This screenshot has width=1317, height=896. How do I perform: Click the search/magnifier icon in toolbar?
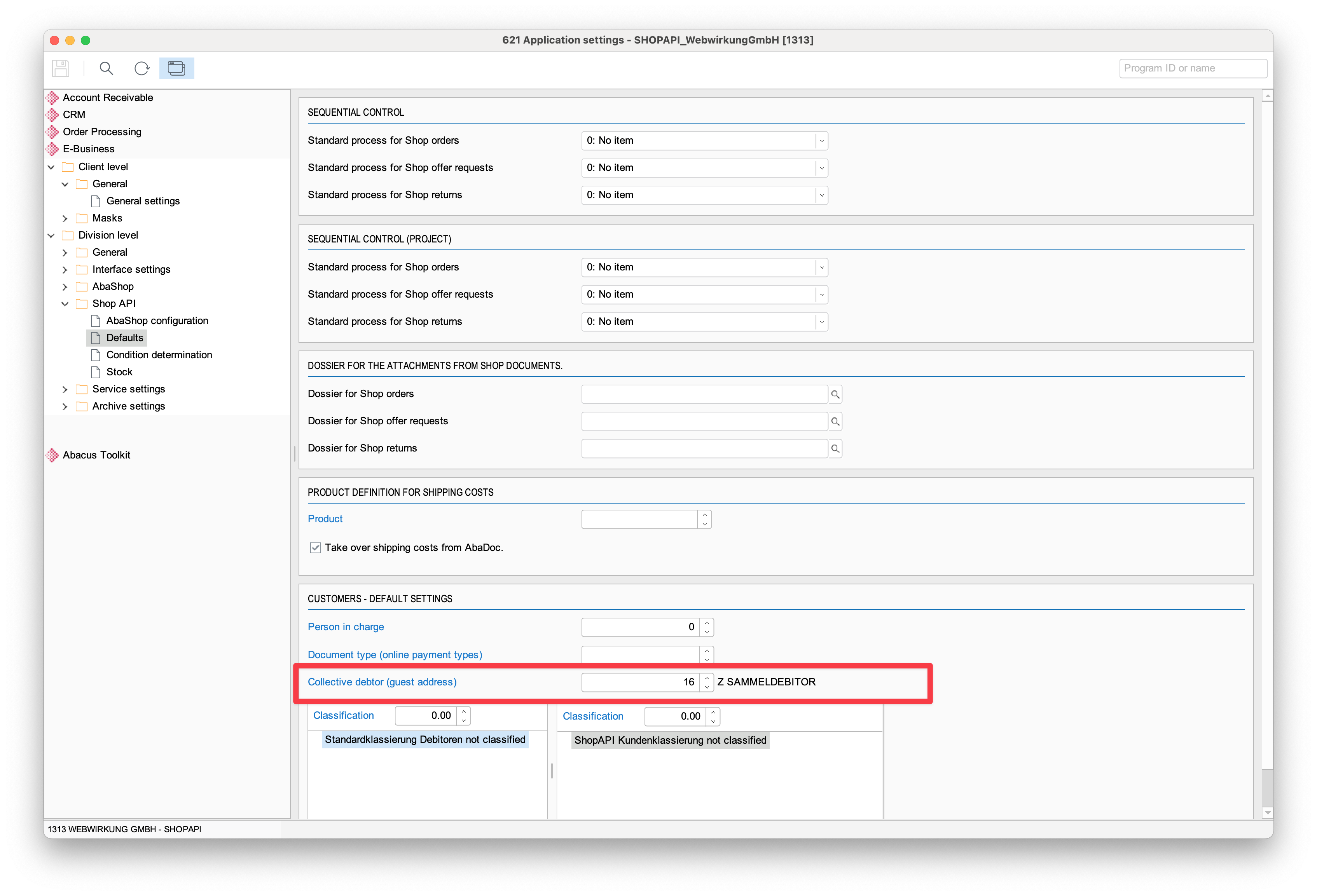click(107, 68)
